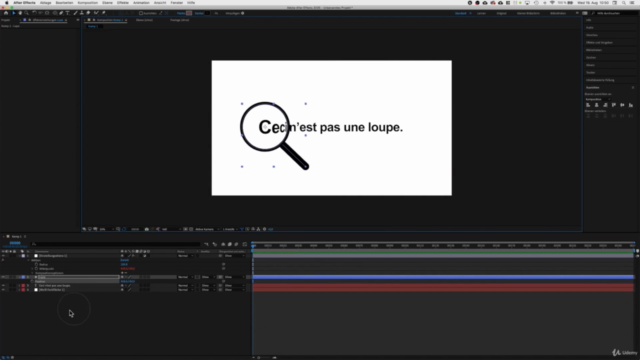
Task: Open the Animation menu
Action: pos(141,3)
